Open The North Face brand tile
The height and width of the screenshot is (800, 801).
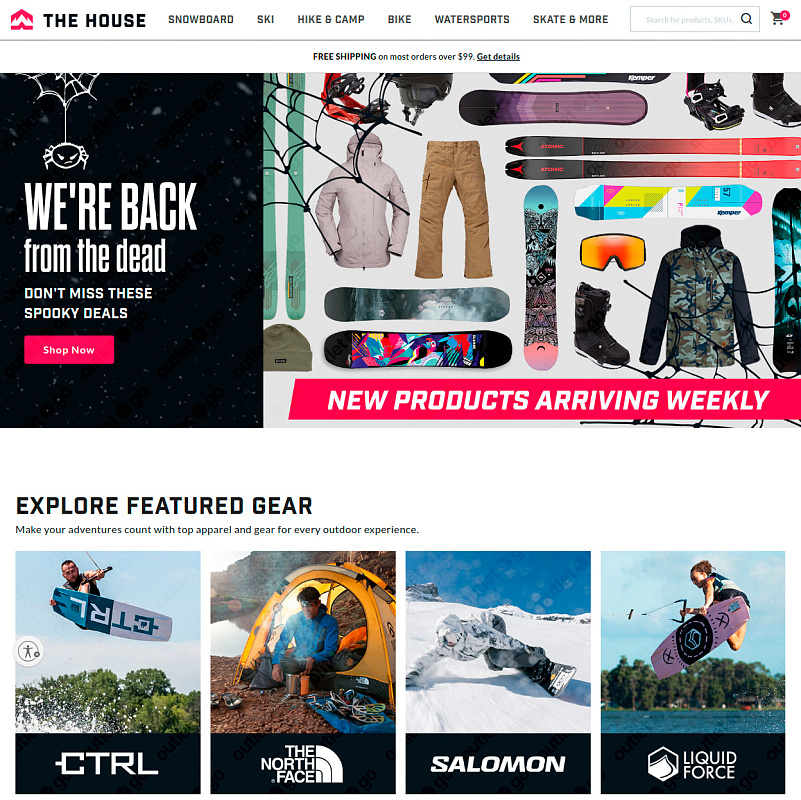[x=303, y=672]
